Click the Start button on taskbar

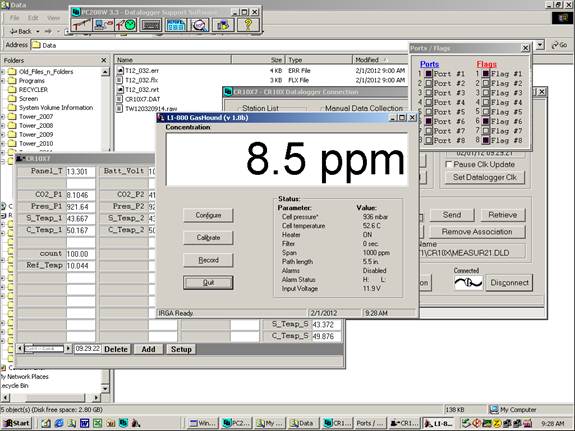coord(17,423)
